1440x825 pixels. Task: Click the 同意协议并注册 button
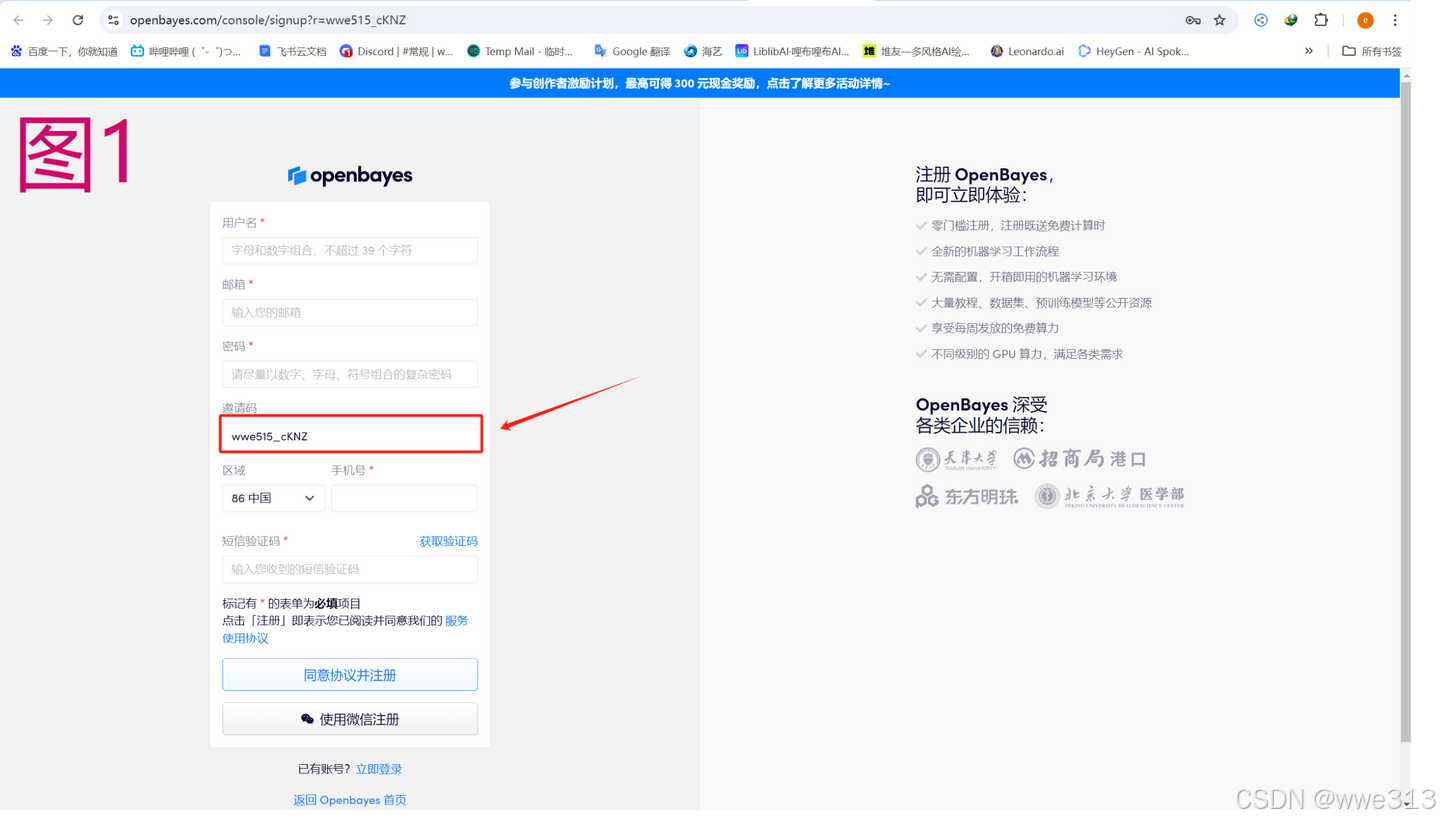[x=349, y=674]
